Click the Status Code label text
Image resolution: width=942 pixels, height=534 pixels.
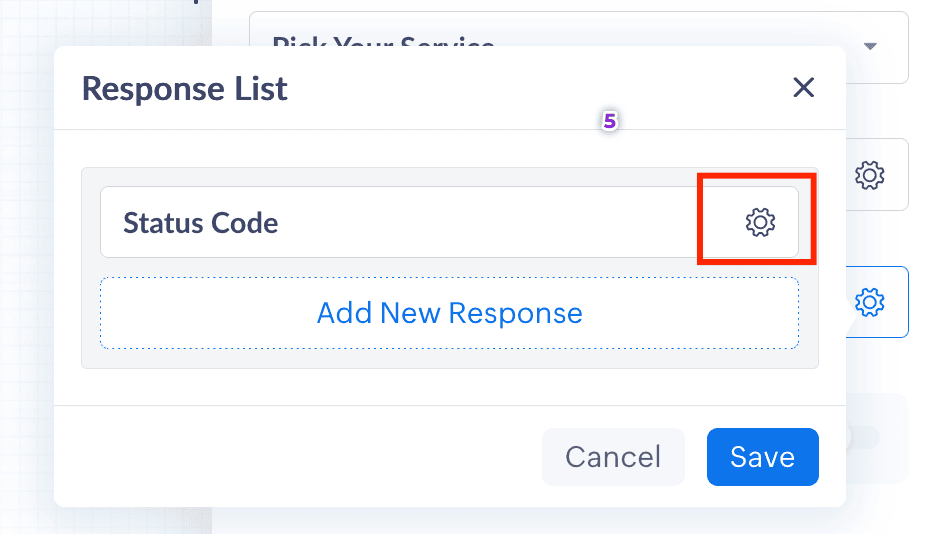coord(200,222)
